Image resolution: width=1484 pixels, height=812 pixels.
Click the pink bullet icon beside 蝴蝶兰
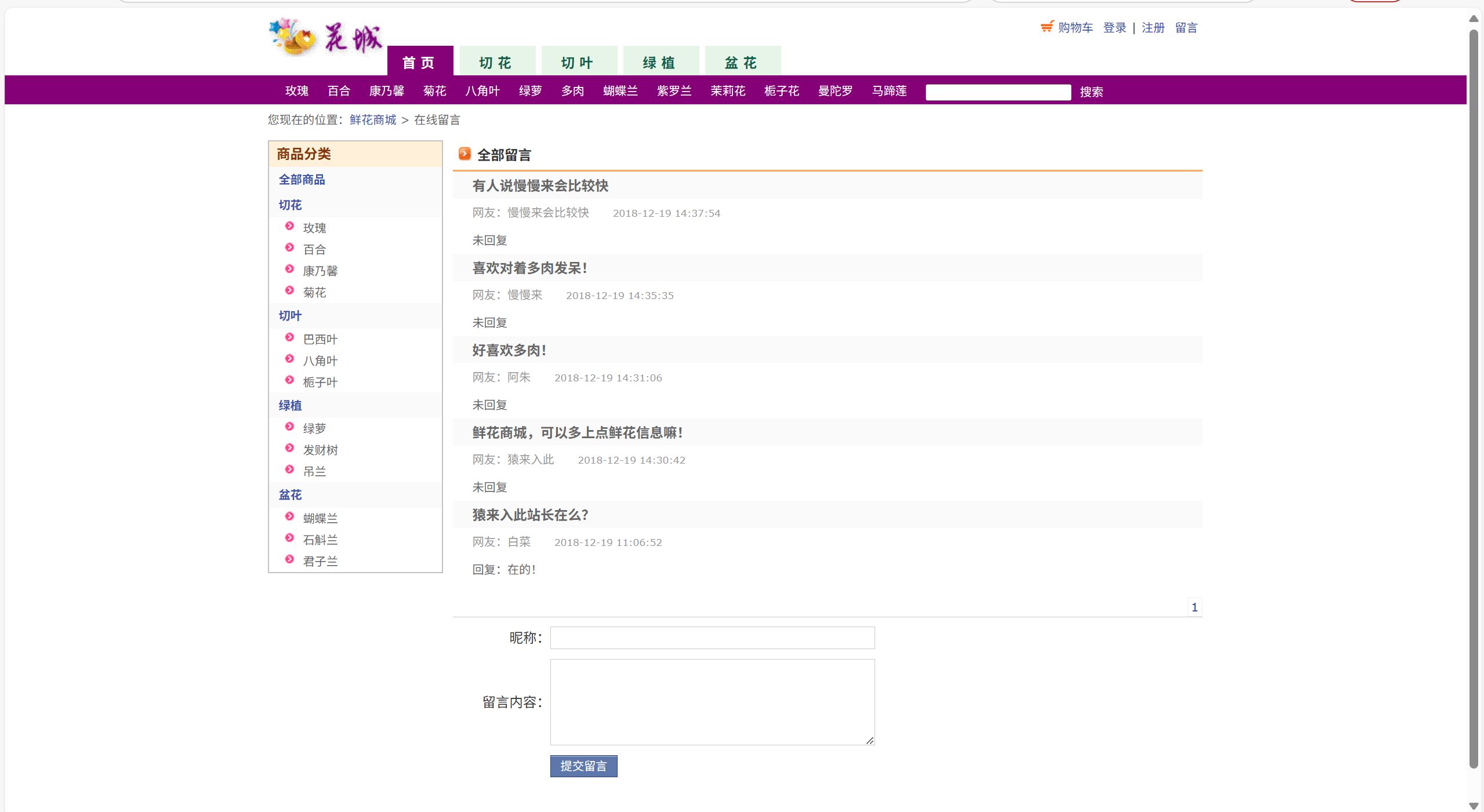pyautogui.click(x=289, y=516)
